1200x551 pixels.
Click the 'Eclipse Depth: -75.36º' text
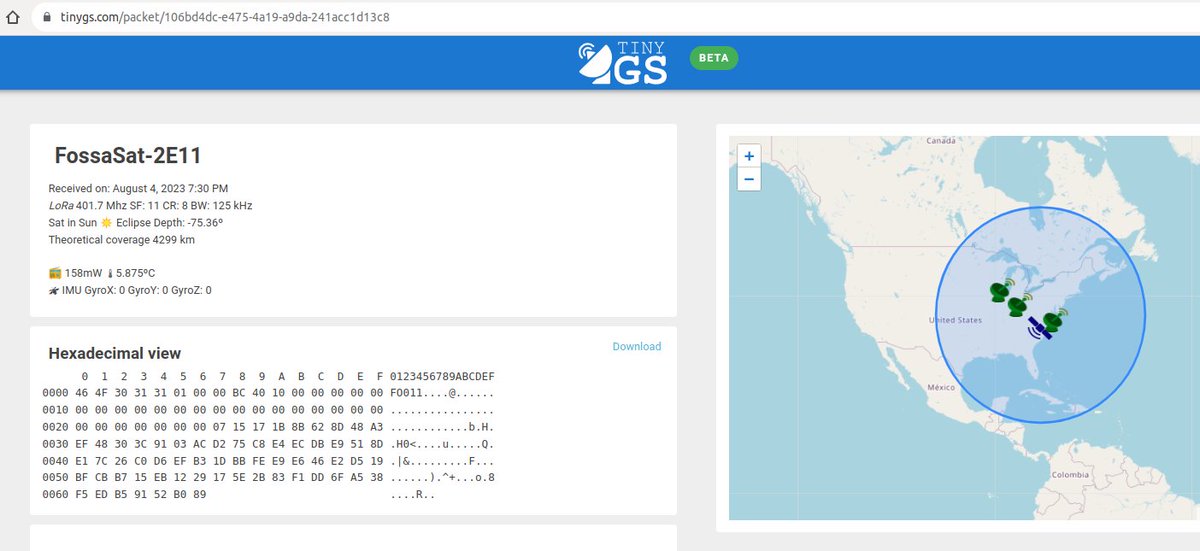click(x=169, y=223)
